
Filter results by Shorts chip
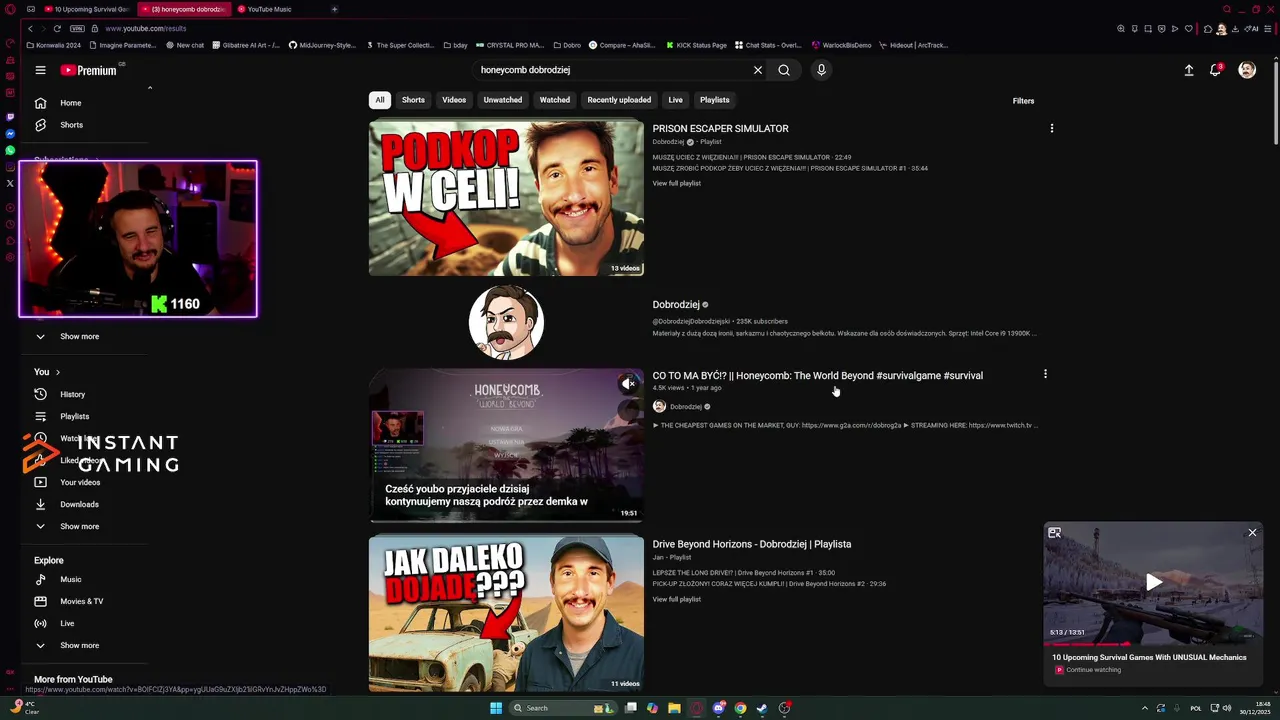[413, 100]
